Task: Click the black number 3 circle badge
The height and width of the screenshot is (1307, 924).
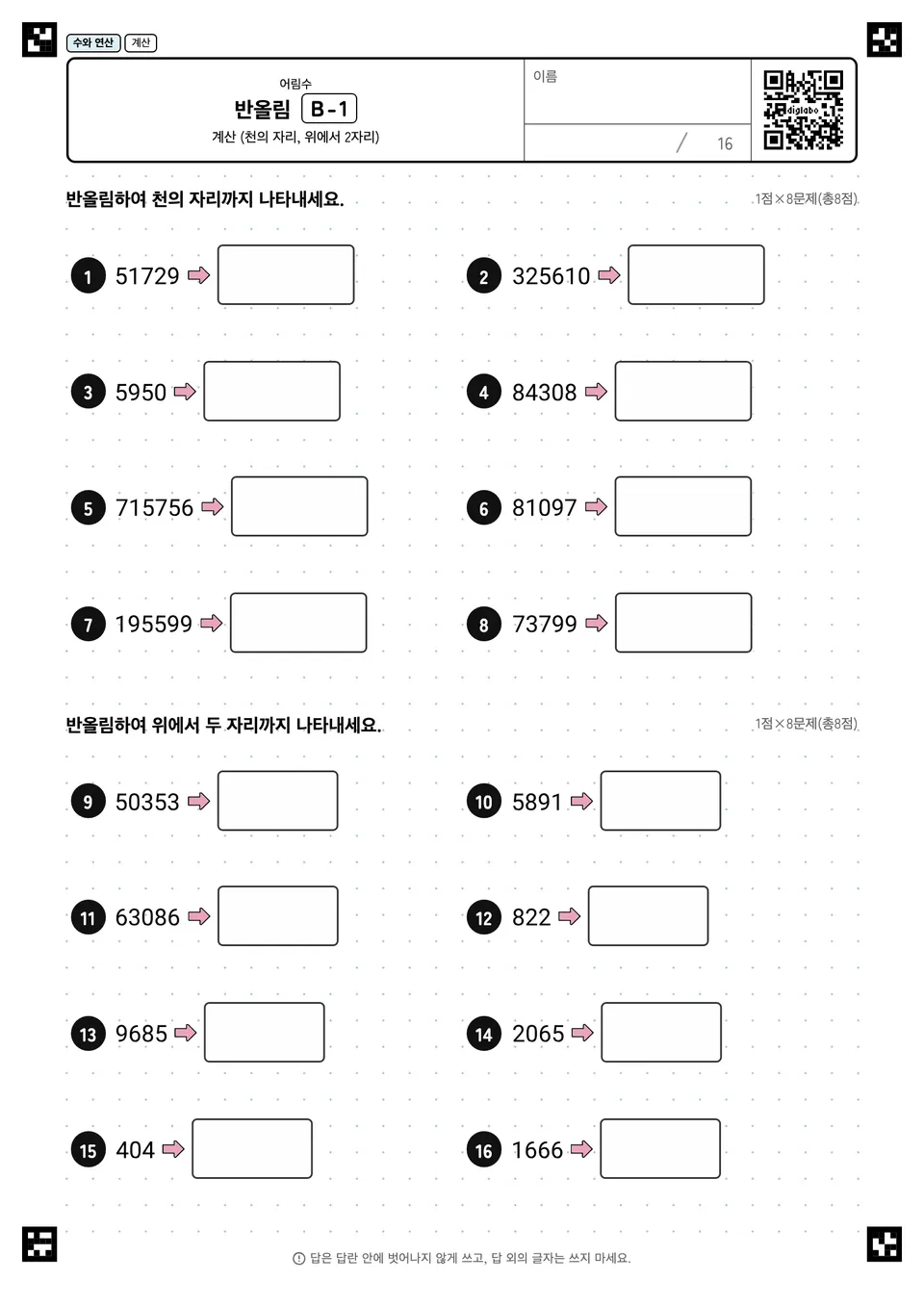Action: coord(88,392)
